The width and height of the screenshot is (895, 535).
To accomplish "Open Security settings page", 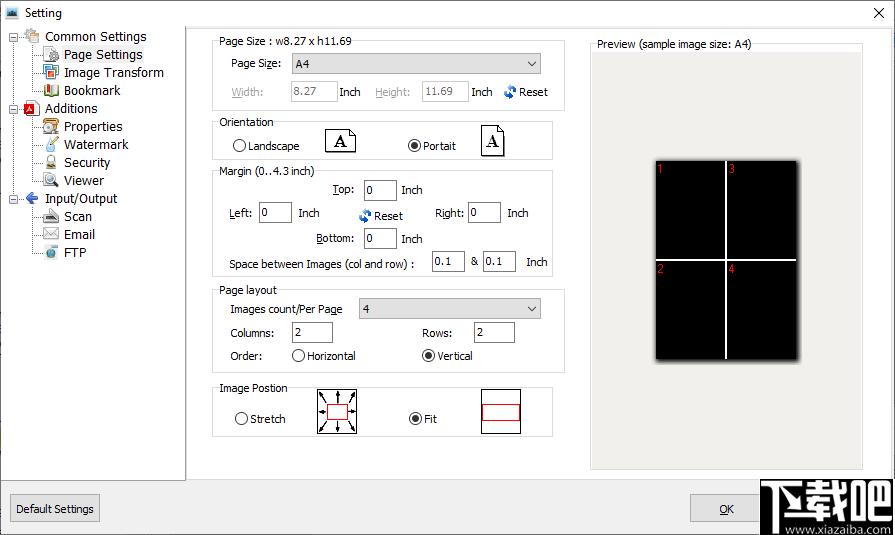I will click(87, 162).
